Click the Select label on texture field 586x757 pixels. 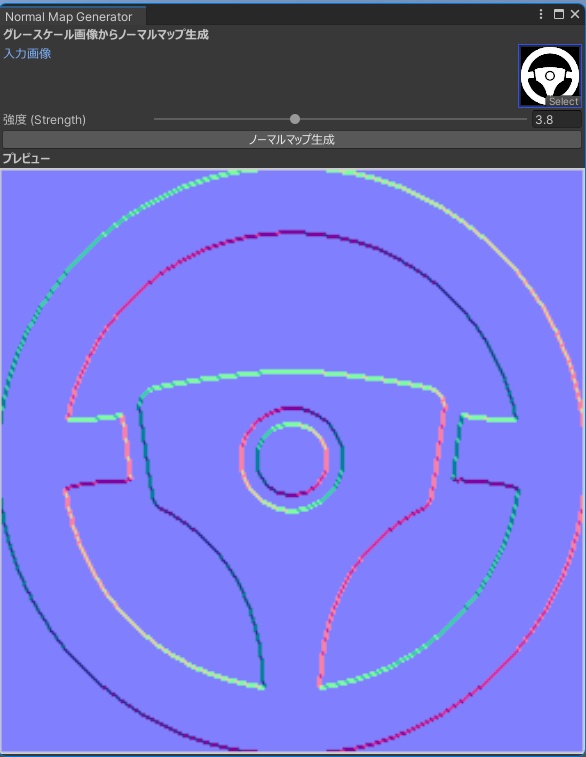tap(563, 101)
